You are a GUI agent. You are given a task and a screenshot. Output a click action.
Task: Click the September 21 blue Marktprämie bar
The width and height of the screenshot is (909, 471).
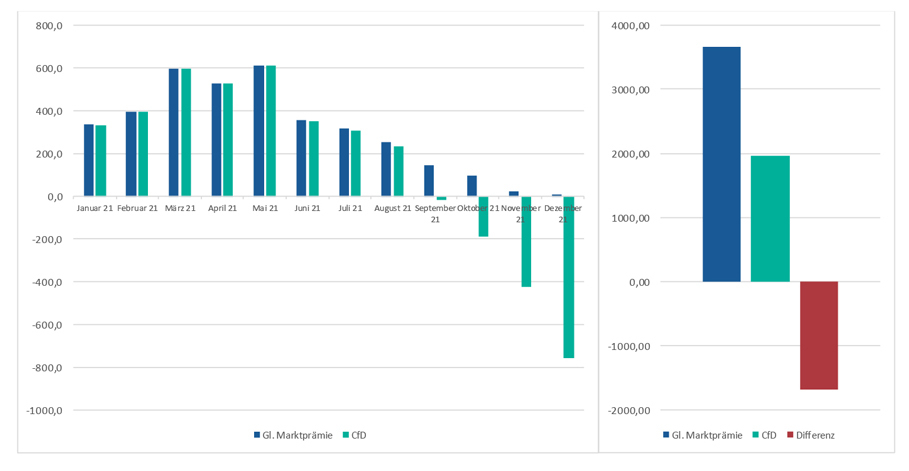429,181
